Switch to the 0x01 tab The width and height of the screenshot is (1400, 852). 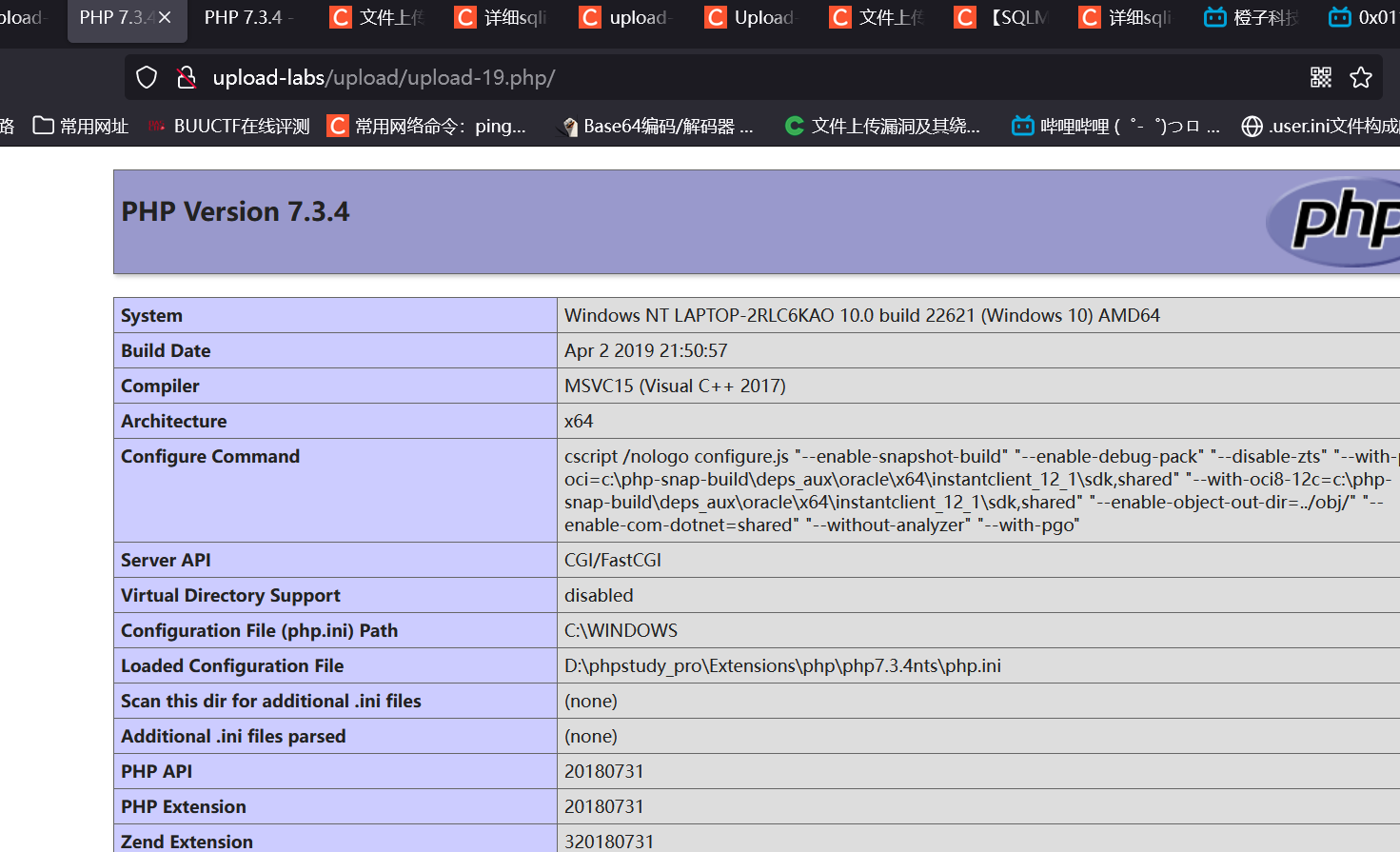tap(1363, 17)
